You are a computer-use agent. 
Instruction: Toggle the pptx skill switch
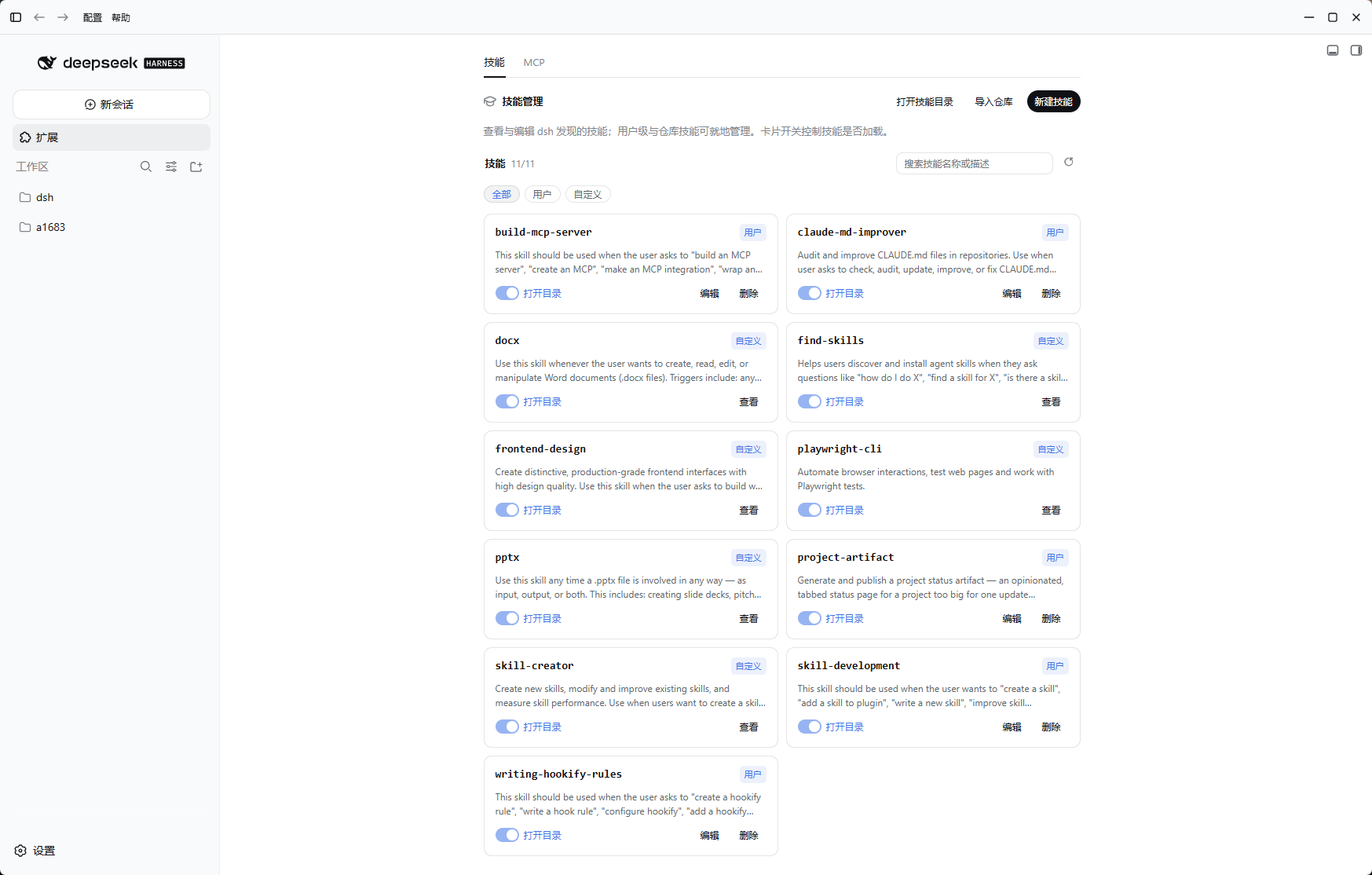(507, 618)
